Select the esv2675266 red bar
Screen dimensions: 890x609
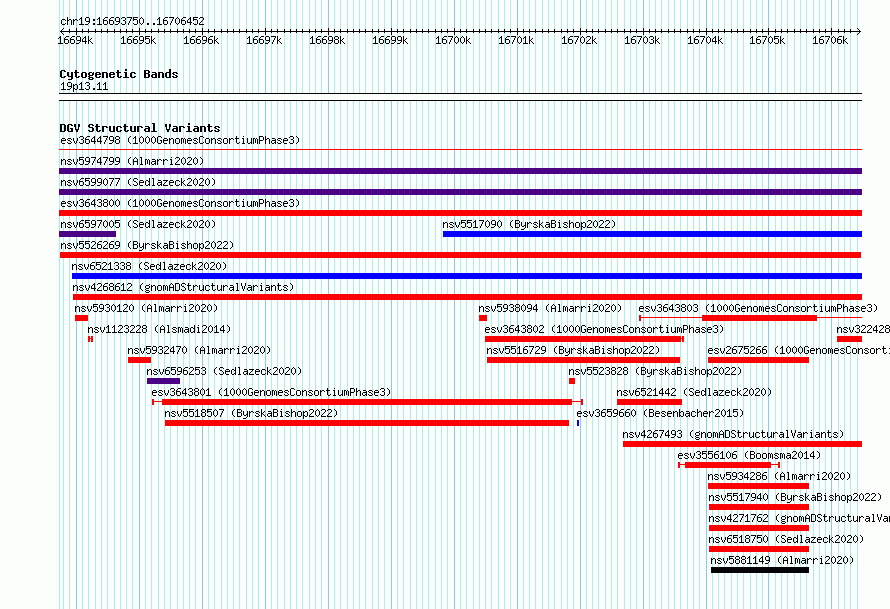click(x=758, y=360)
